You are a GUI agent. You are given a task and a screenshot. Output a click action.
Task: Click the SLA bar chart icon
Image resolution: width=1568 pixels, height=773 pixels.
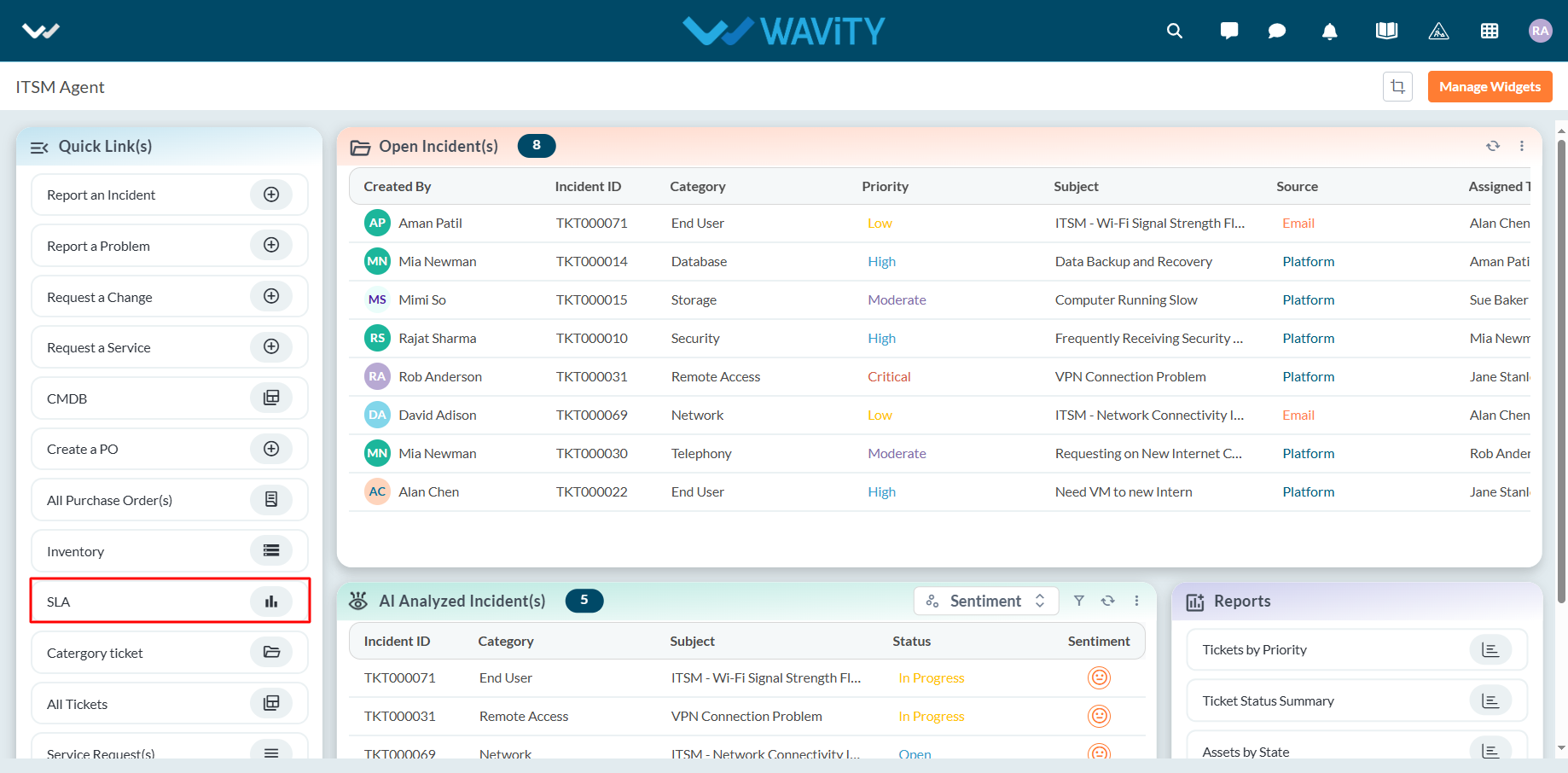click(x=271, y=602)
